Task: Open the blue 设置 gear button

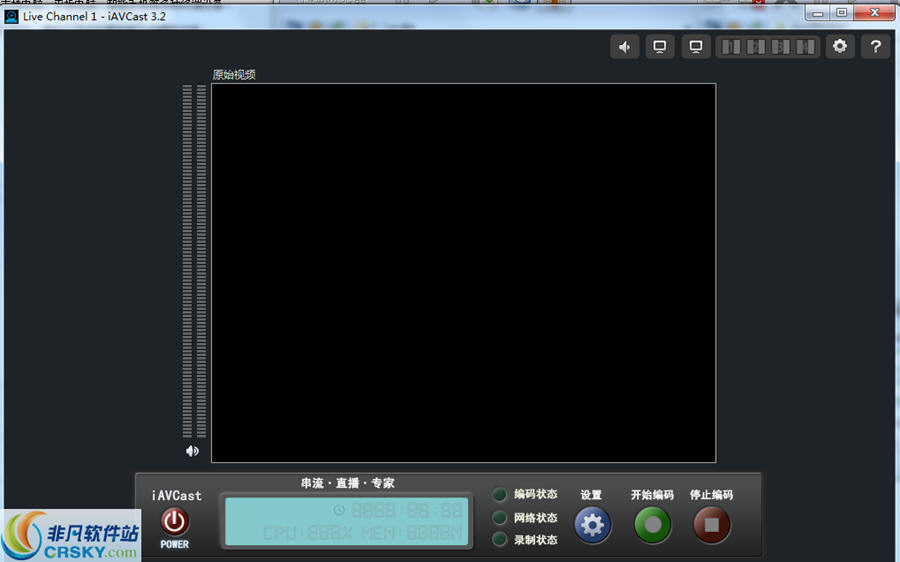Action: pyautogui.click(x=592, y=525)
